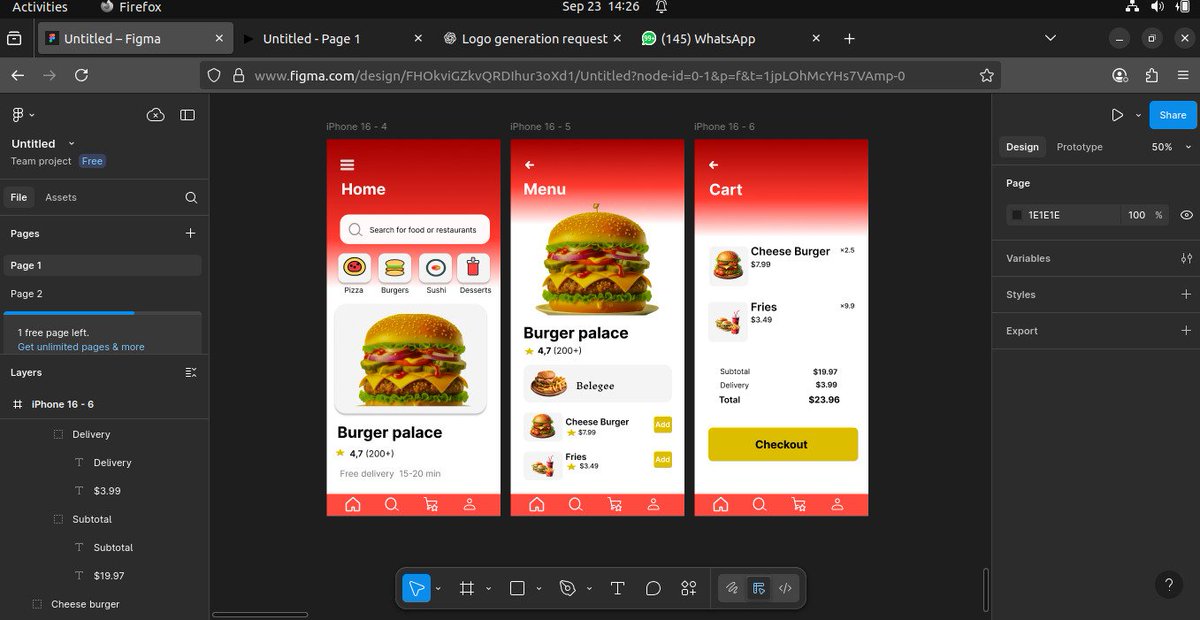Viewport: 1200px width, 620px height.
Task: Add a new page with plus icon
Action: [x=191, y=233]
